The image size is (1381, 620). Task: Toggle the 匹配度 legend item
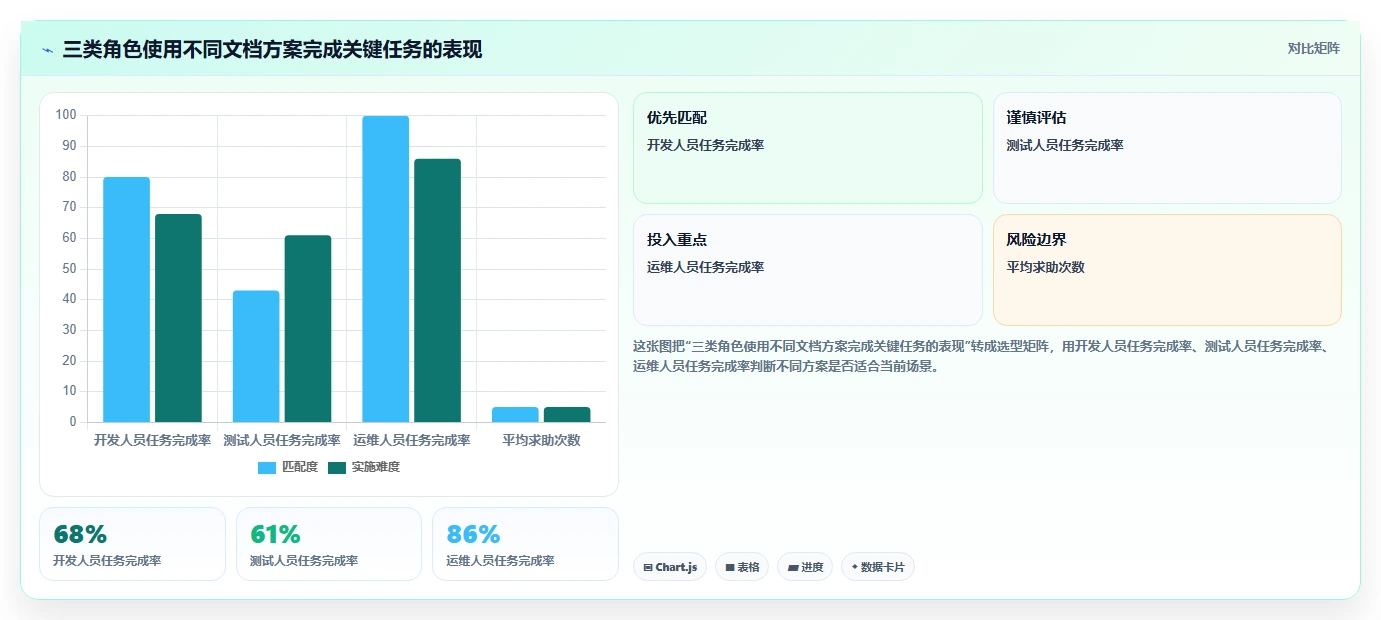287,467
